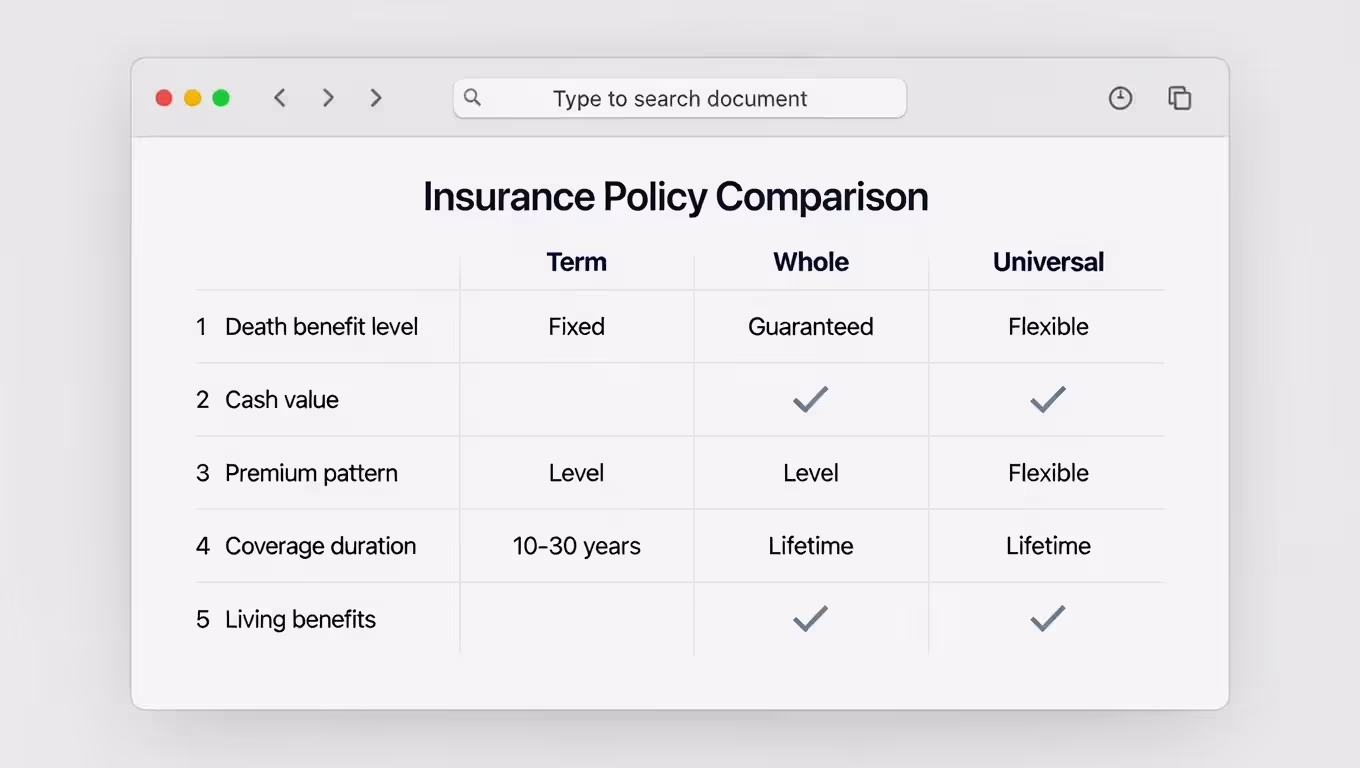Open the recent history clock icon
Viewport: 1360px width, 768px height.
point(1120,97)
